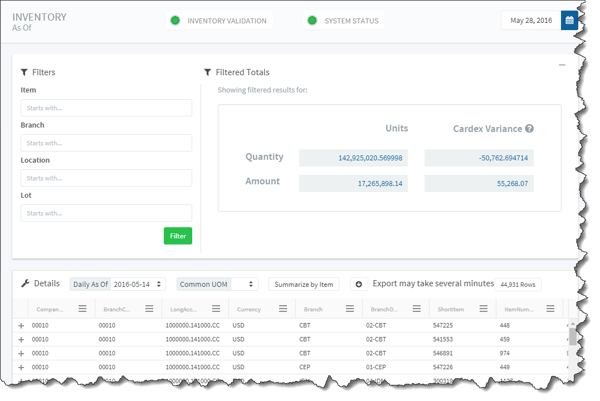
Task: Open the Daily As Of date dropdown
Action: (x=138, y=284)
